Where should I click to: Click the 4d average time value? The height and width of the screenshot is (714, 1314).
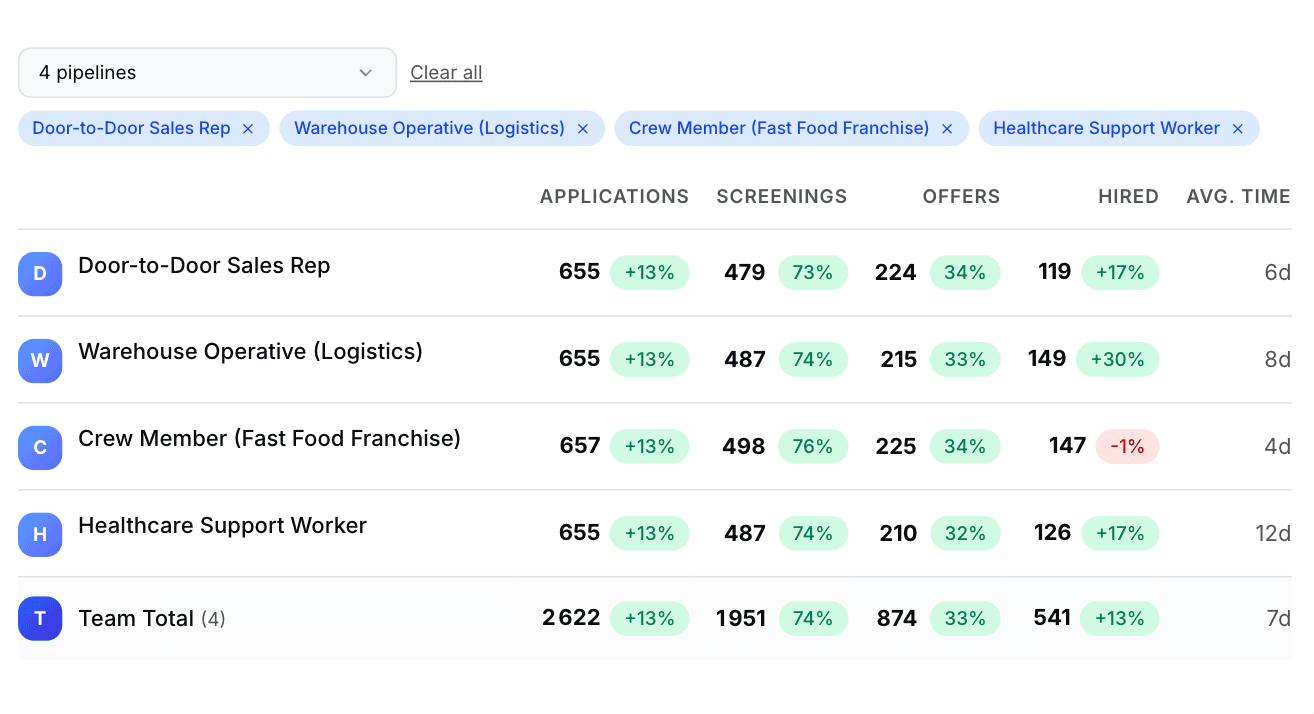(1278, 446)
